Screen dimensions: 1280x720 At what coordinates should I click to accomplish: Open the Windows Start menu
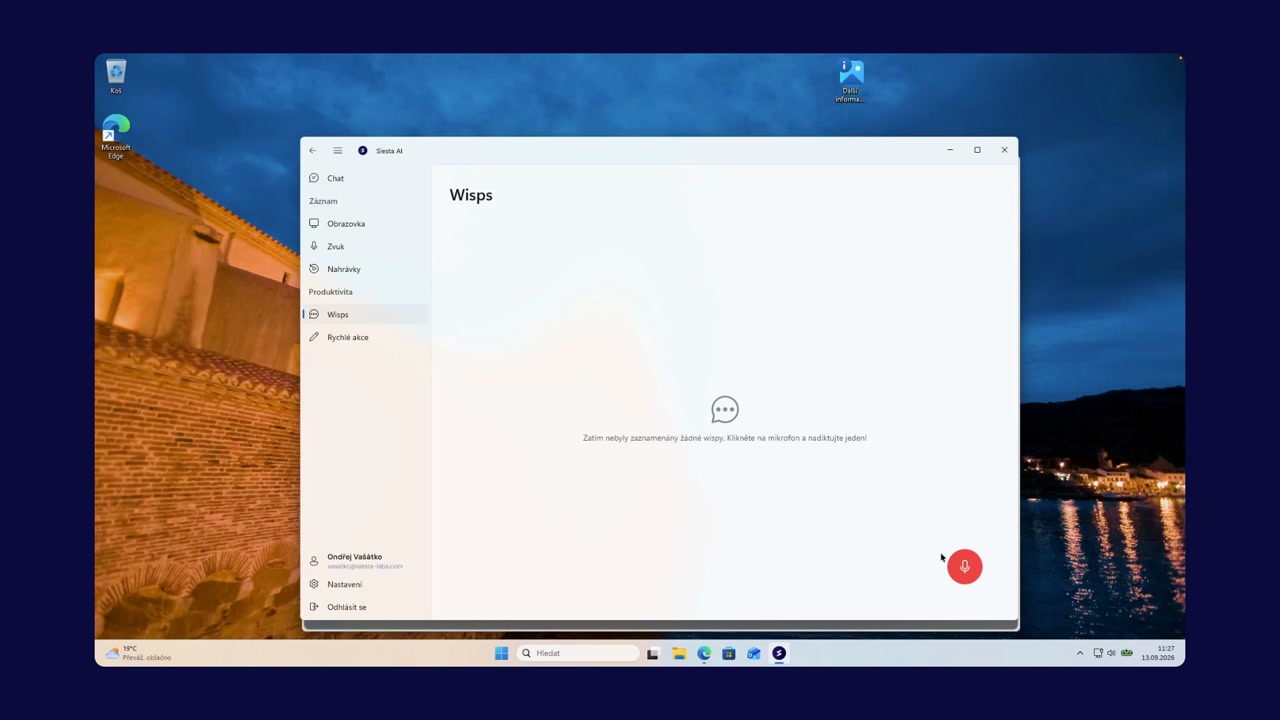tap(501, 653)
